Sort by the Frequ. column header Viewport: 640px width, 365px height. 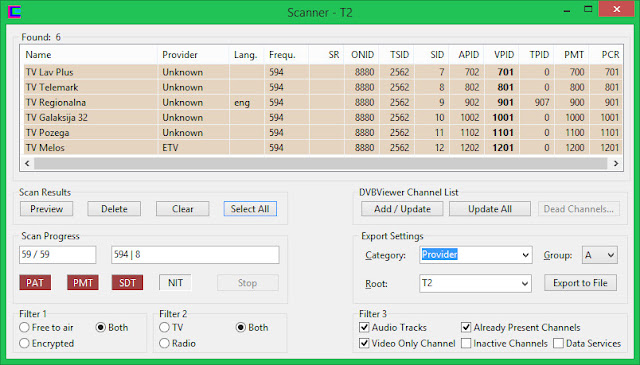tap(286, 55)
